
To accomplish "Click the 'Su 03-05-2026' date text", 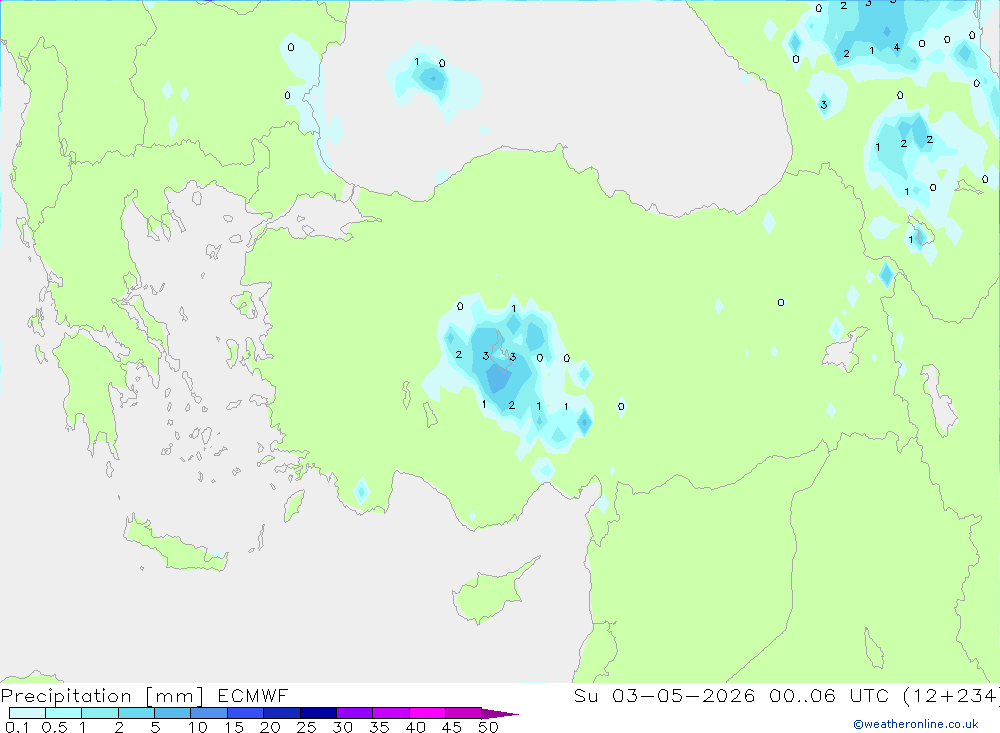I will [665, 696].
